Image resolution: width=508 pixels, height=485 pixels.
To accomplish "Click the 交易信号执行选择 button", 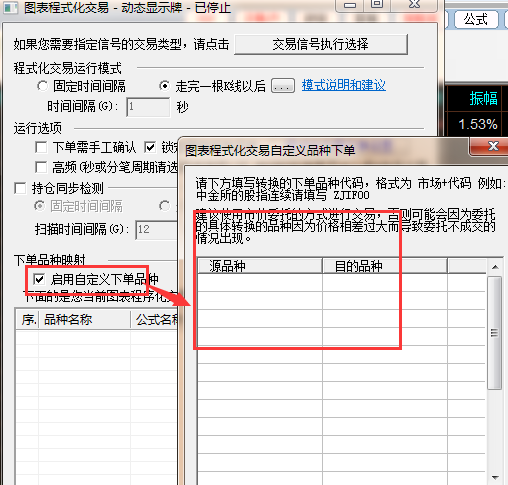I will click(321, 44).
